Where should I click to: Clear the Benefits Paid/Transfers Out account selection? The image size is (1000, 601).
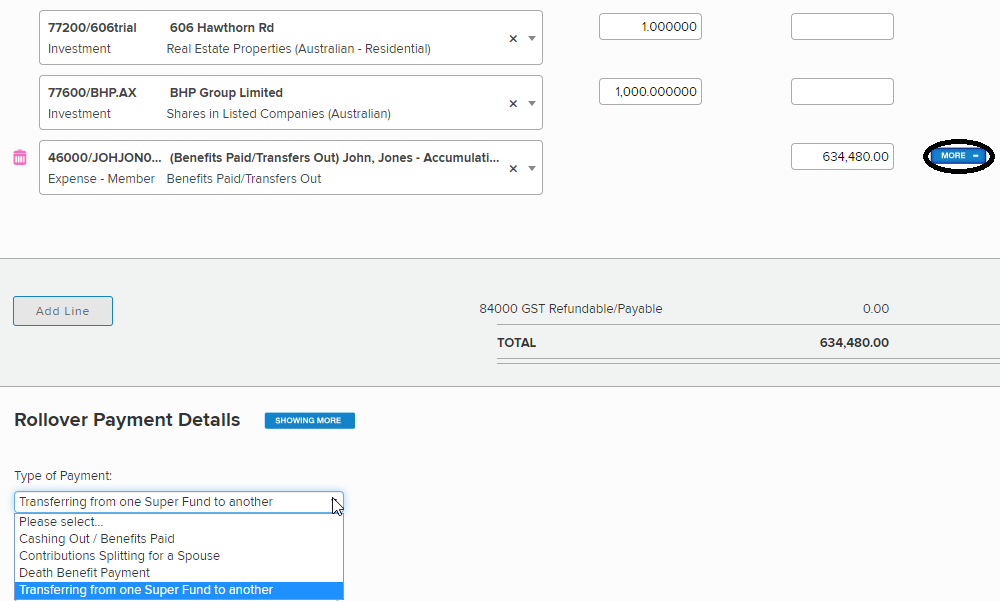pos(513,168)
